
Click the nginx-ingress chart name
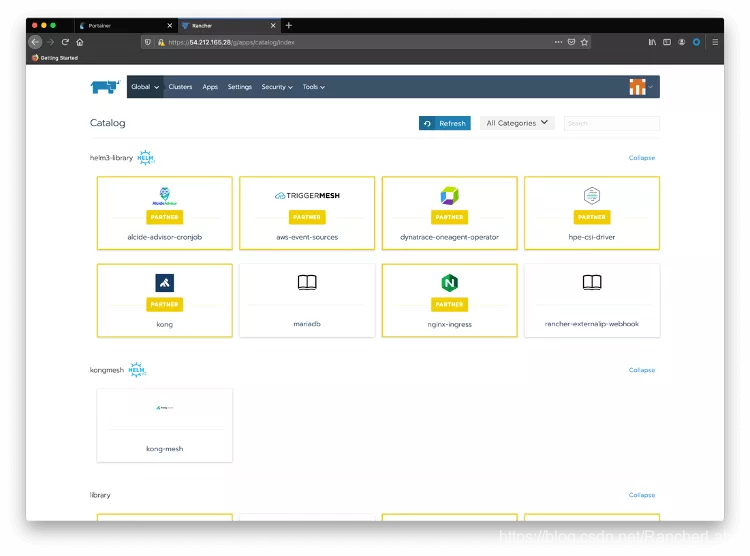(450, 324)
